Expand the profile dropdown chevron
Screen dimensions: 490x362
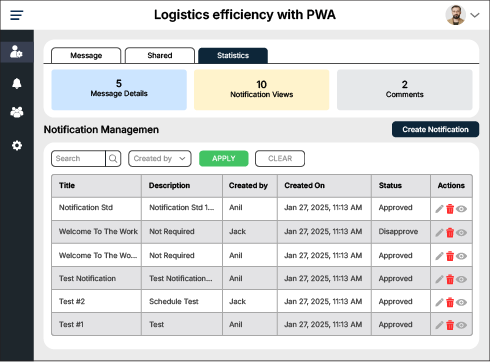[x=475, y=15]
